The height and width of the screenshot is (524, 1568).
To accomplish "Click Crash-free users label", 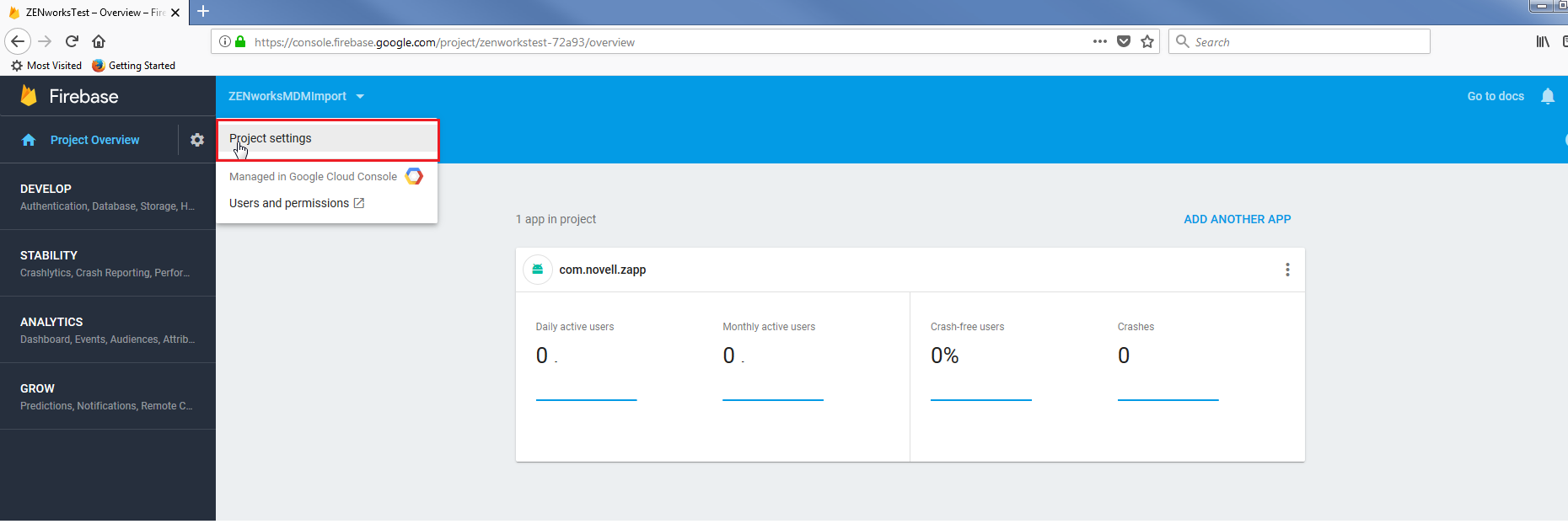I will [968, 327].
